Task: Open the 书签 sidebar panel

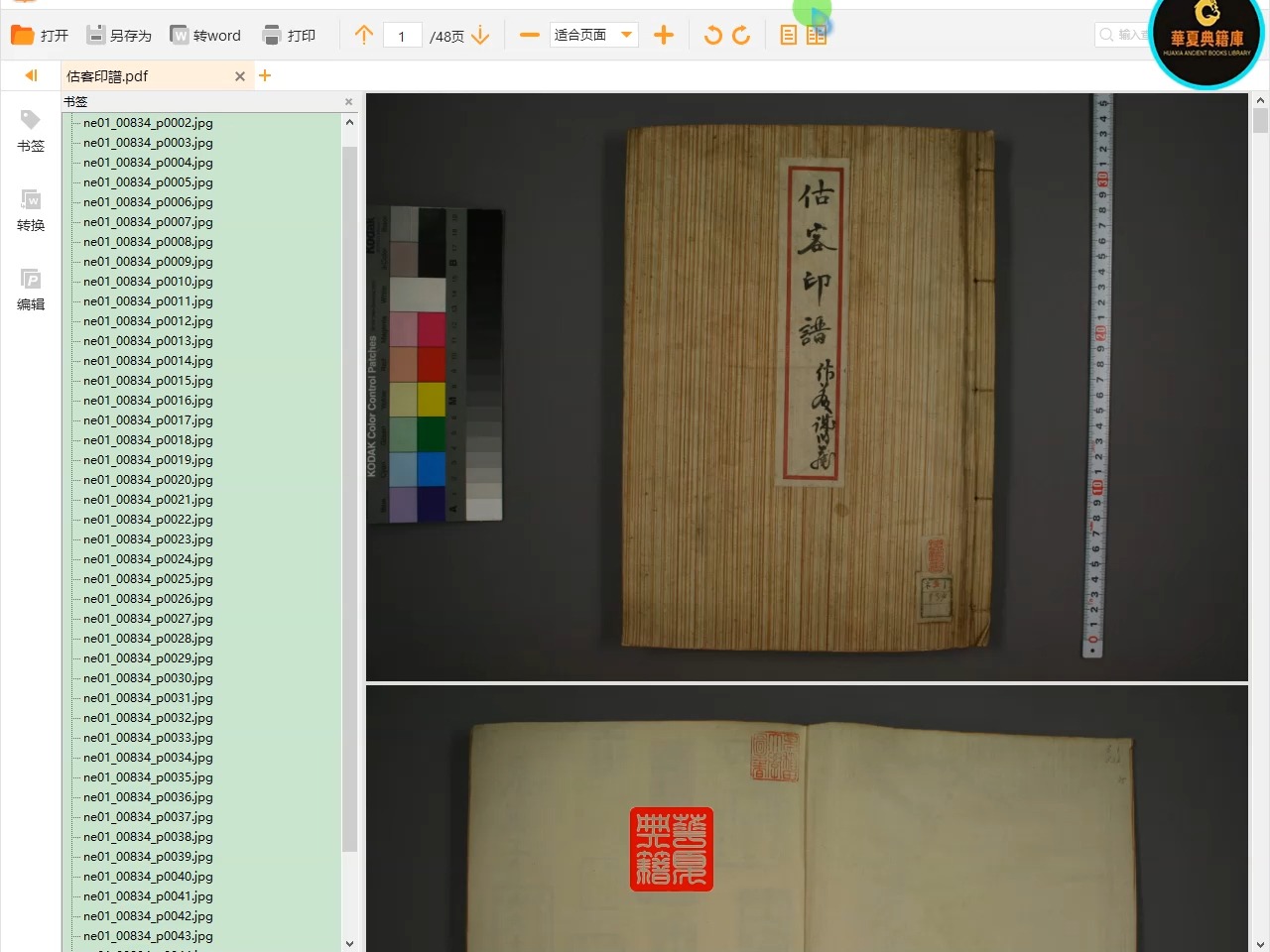Action: 31,131
